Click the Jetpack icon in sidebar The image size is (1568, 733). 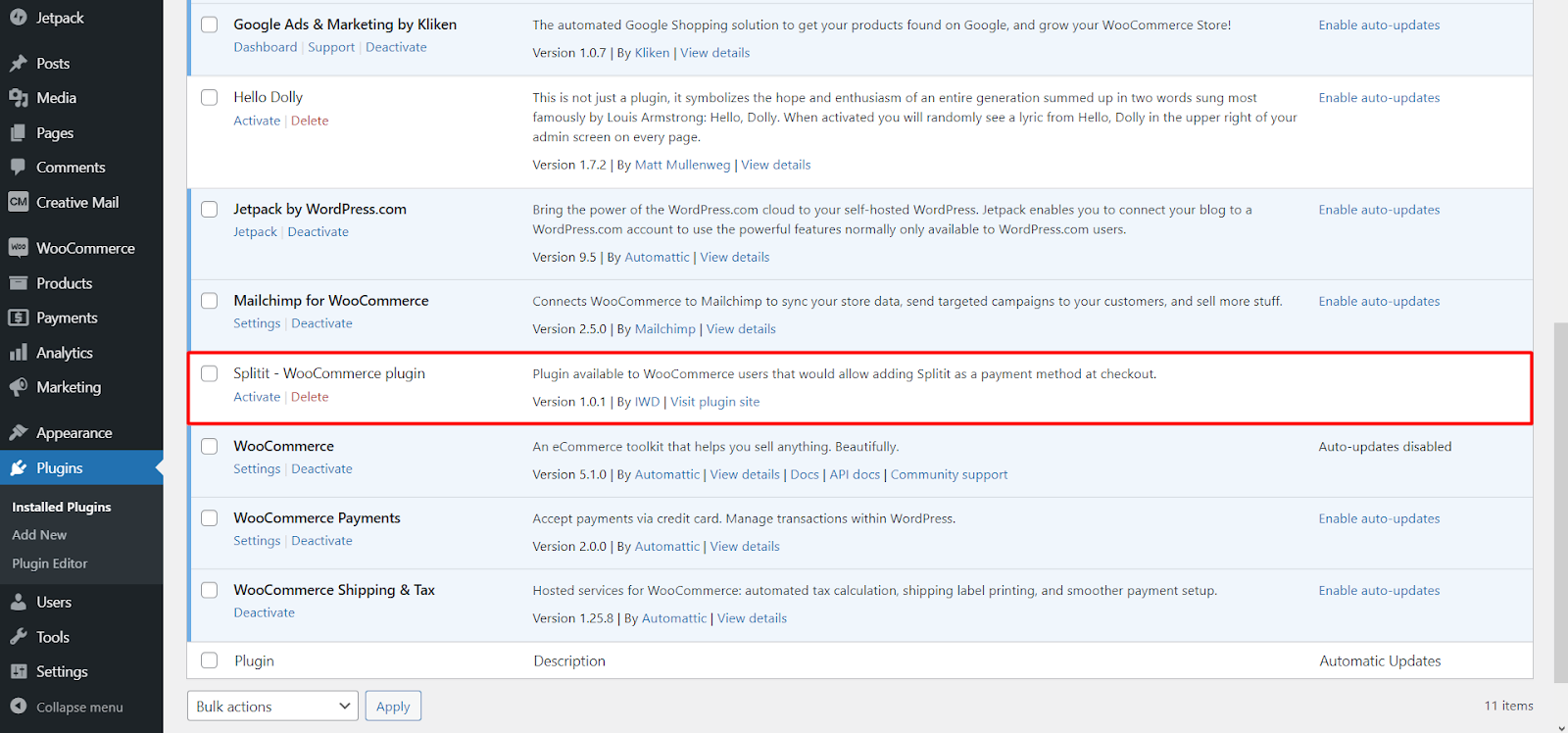point(18,18)
